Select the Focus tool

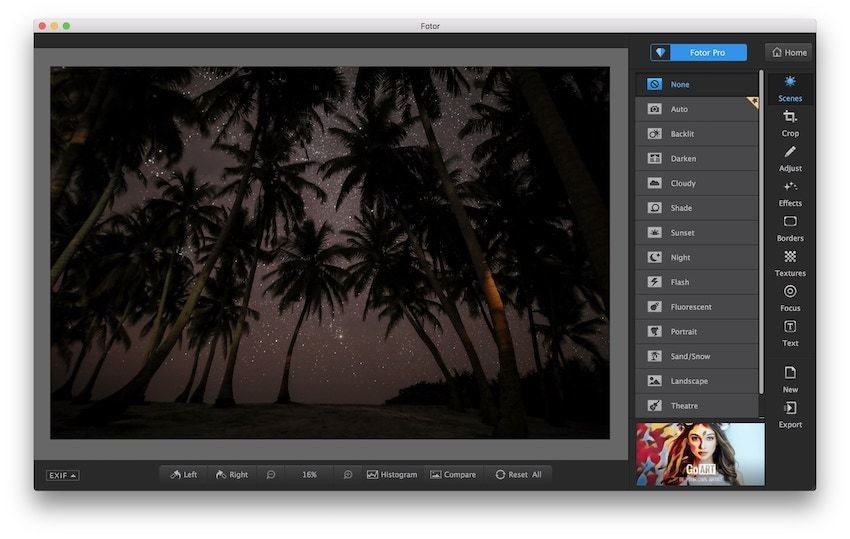coord(790,298)
